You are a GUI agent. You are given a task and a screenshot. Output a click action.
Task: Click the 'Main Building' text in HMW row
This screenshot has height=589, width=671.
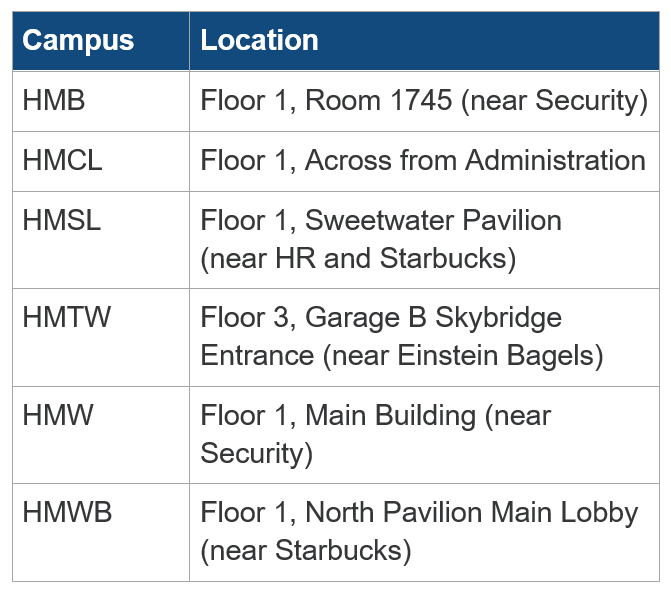[390, 415]
